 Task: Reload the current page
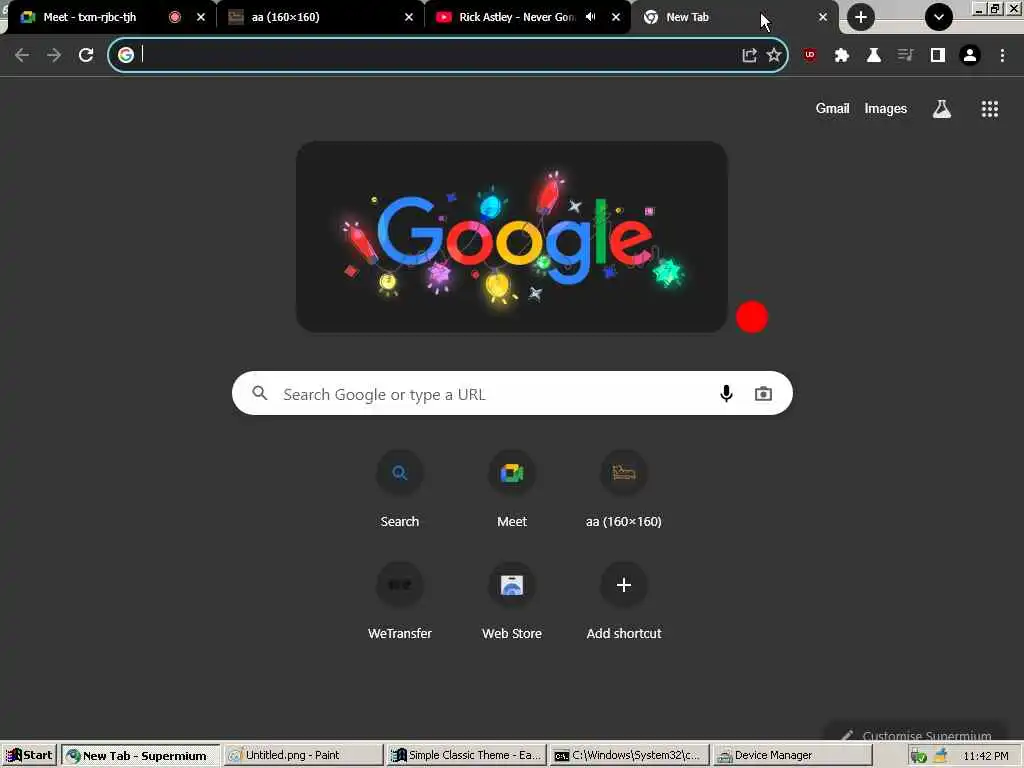[86, 56]
